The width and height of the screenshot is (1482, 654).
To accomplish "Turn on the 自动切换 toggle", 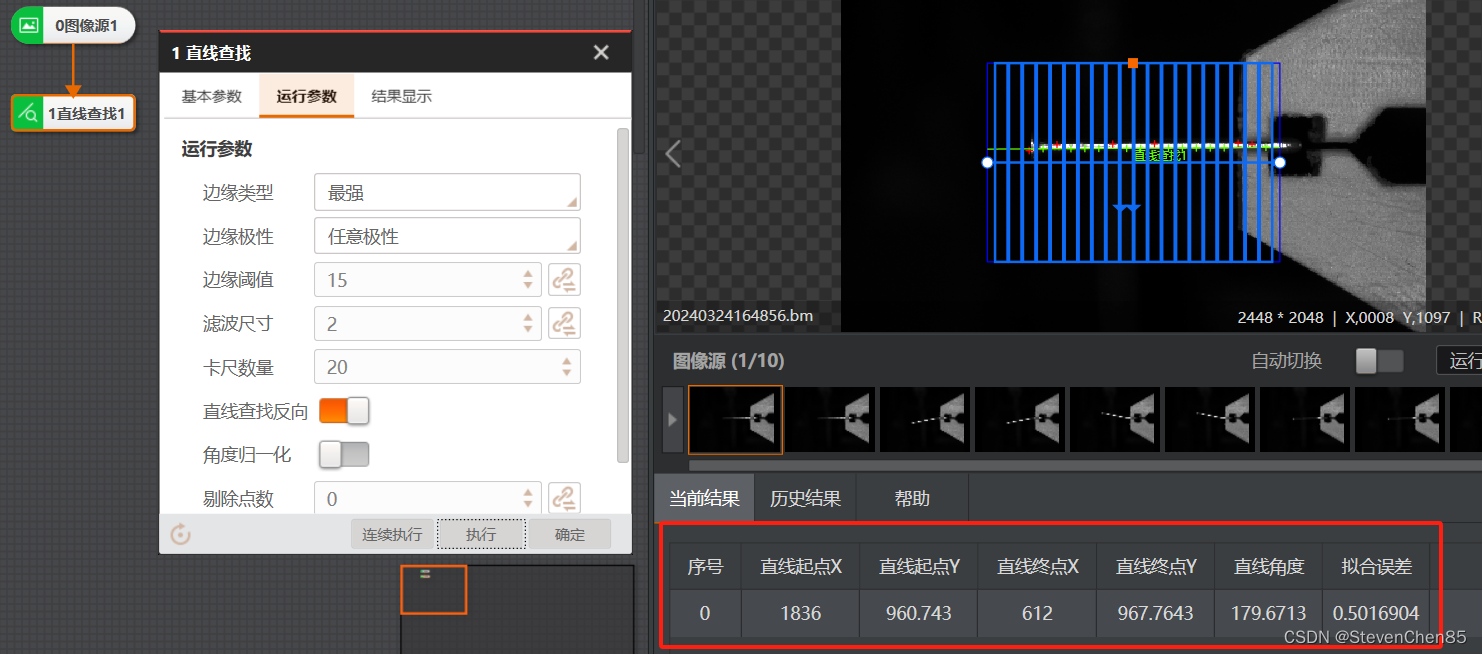I will coord(1379,361).
